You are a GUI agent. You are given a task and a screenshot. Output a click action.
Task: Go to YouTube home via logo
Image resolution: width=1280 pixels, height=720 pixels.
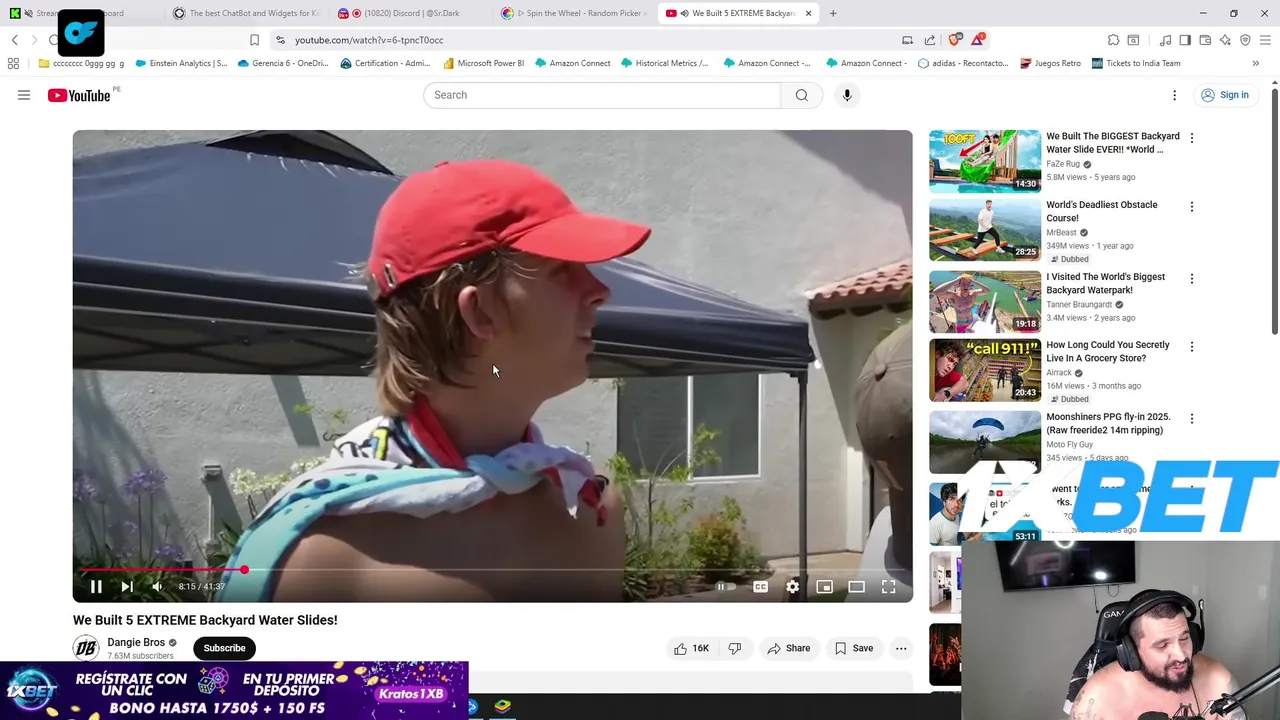[x=79, y=95]
